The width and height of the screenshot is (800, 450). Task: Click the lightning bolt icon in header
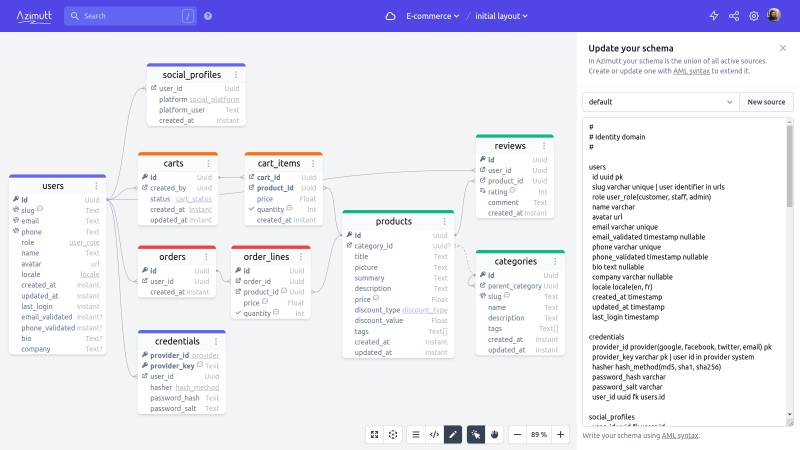tap(714, 16)
